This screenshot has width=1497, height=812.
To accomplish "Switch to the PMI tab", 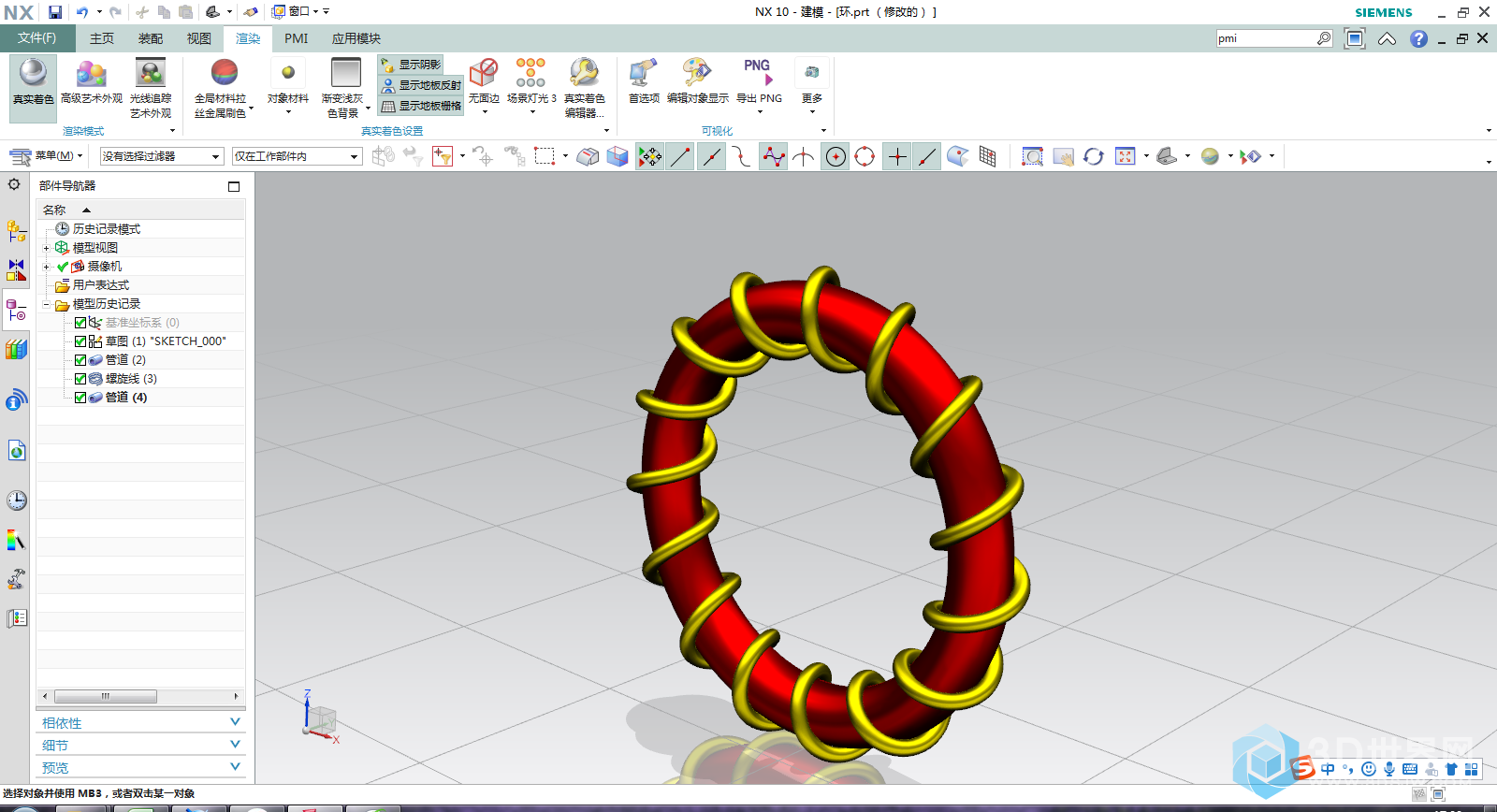I will pos(297,38).
